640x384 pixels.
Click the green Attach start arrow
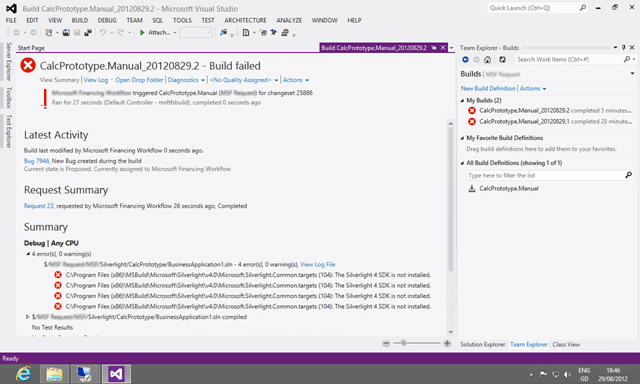point(142,33)
